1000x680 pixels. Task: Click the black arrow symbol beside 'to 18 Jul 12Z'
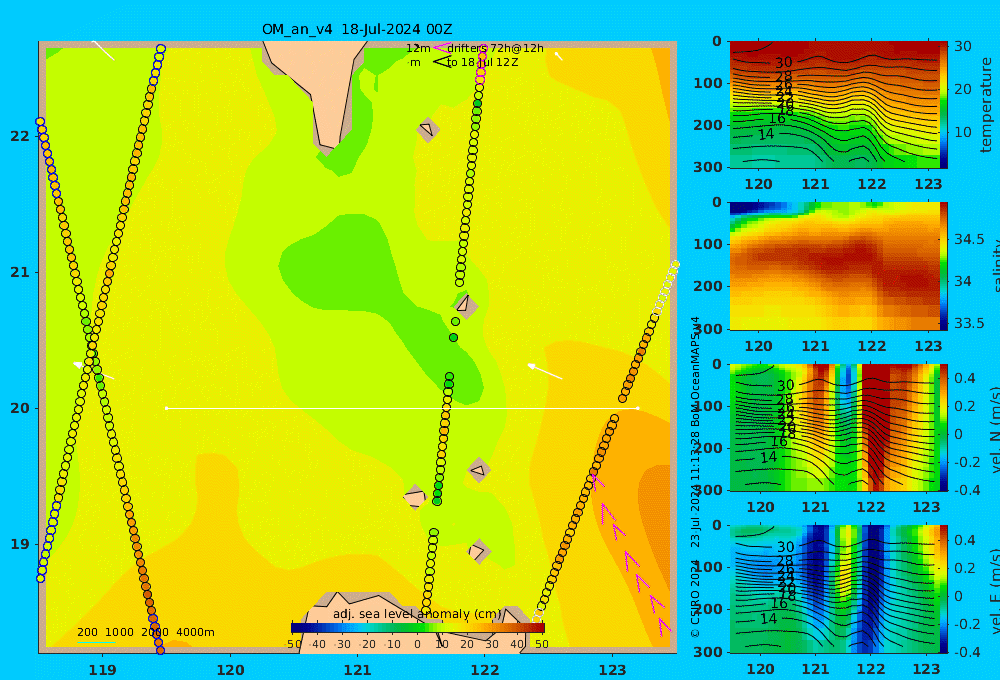click(441, 62)
